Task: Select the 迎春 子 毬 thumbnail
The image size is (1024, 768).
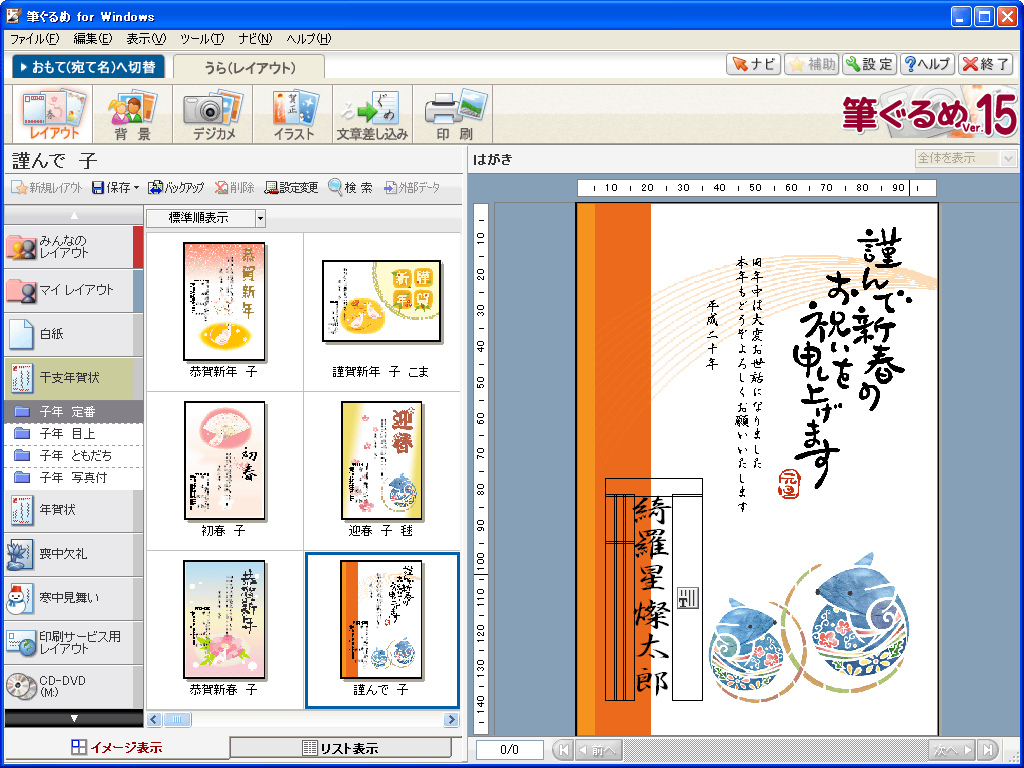Action: 381,470
